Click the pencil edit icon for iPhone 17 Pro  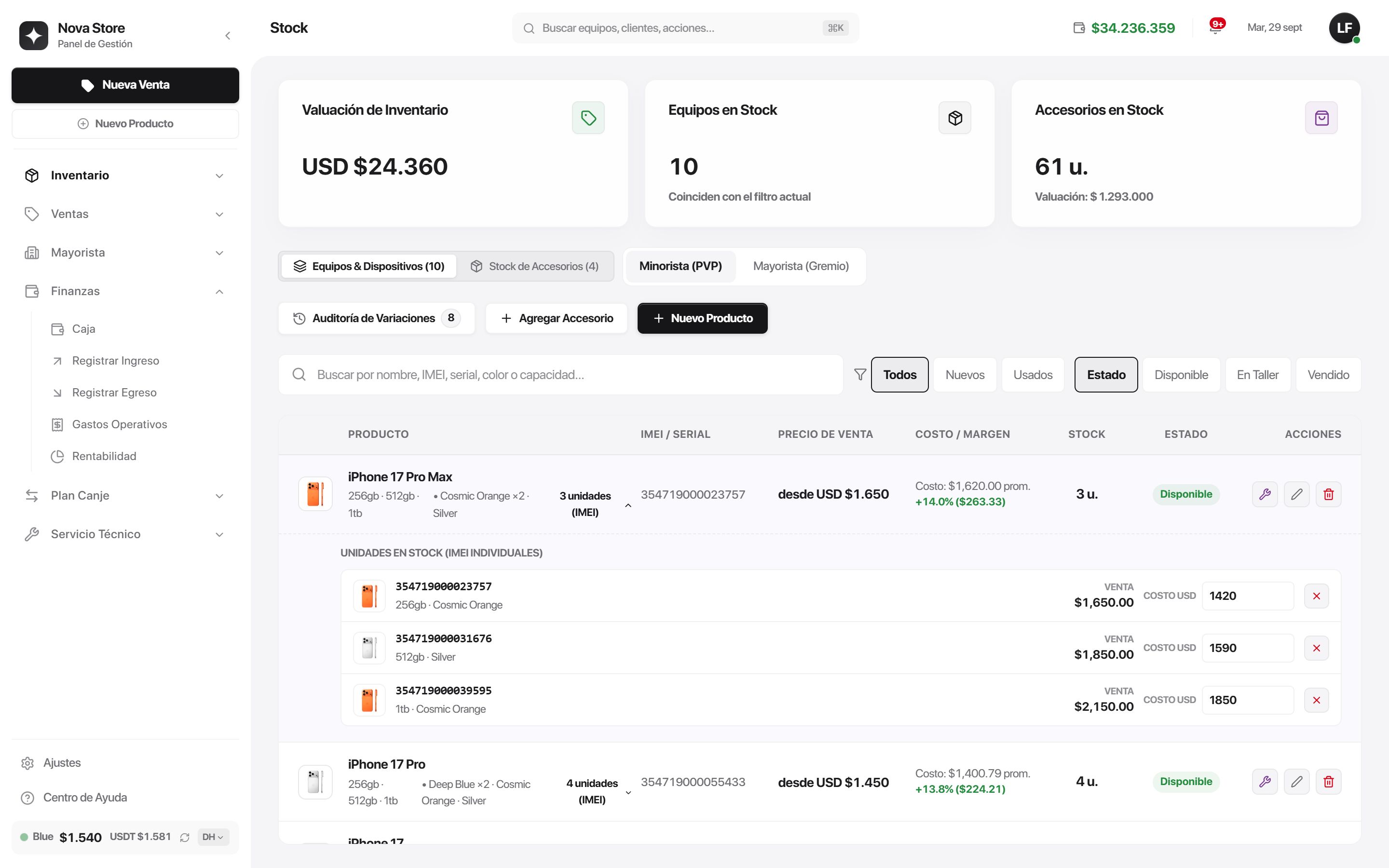click(1296, 781)
